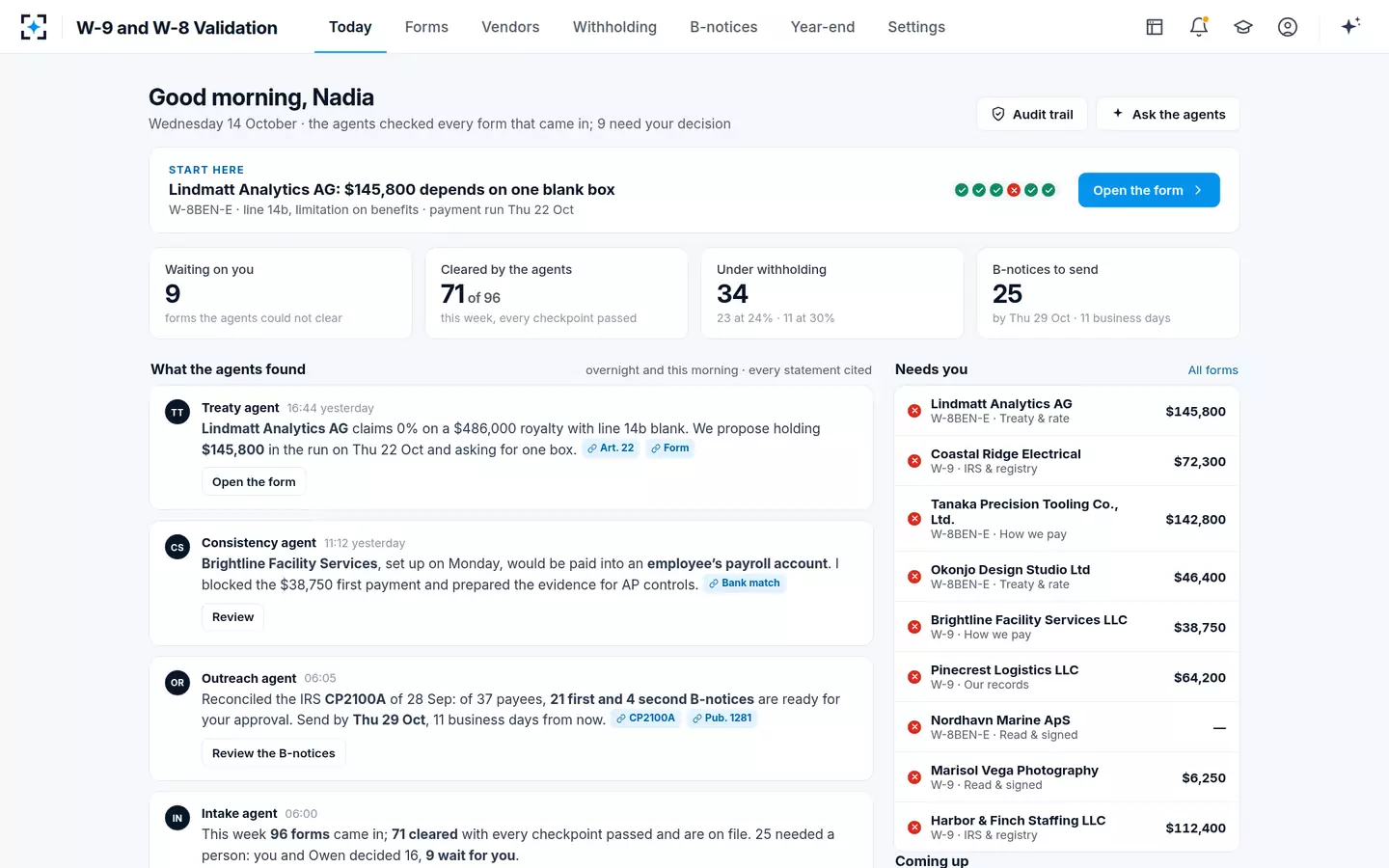Image resolution: width=1389 pixels, height=868 pixels.
Task: Open the All forms link
Action: tap(1212, 370)
